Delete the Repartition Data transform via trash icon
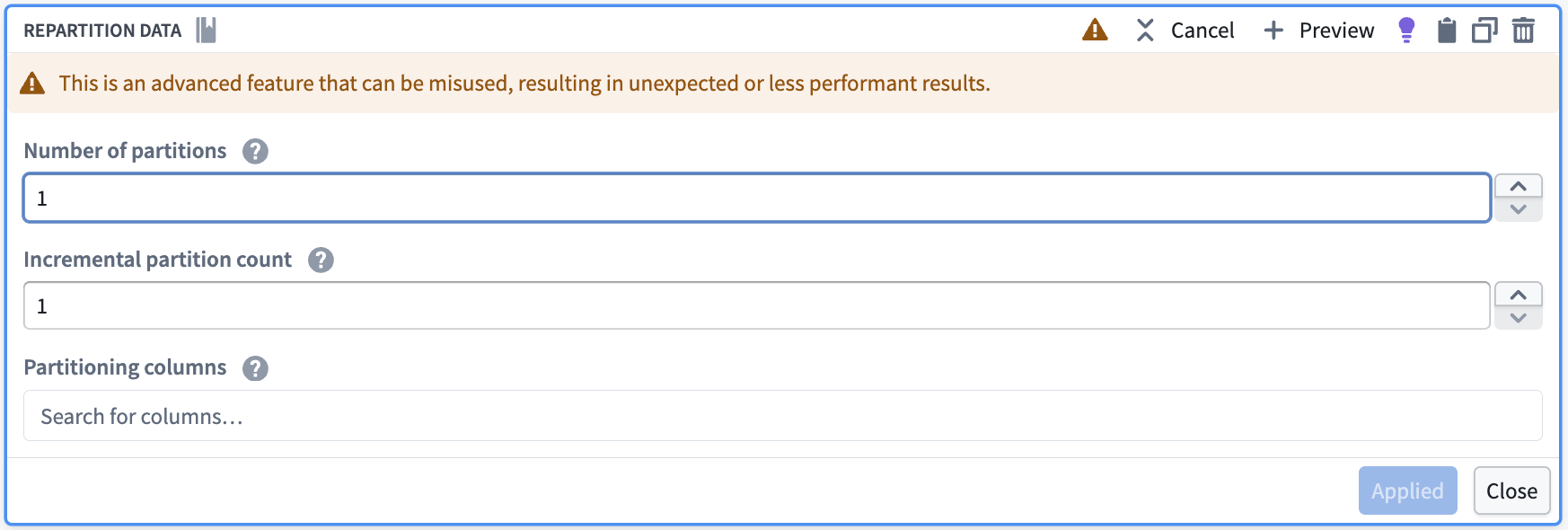The height and width of the screenshot is (530, 1568). coord(1525,30)
